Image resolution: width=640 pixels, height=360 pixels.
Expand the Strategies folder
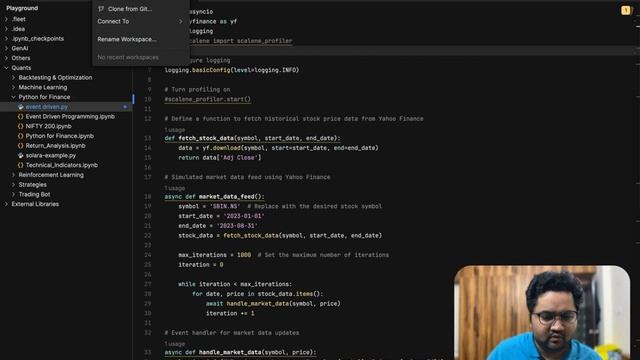click(x=13, y=185)
